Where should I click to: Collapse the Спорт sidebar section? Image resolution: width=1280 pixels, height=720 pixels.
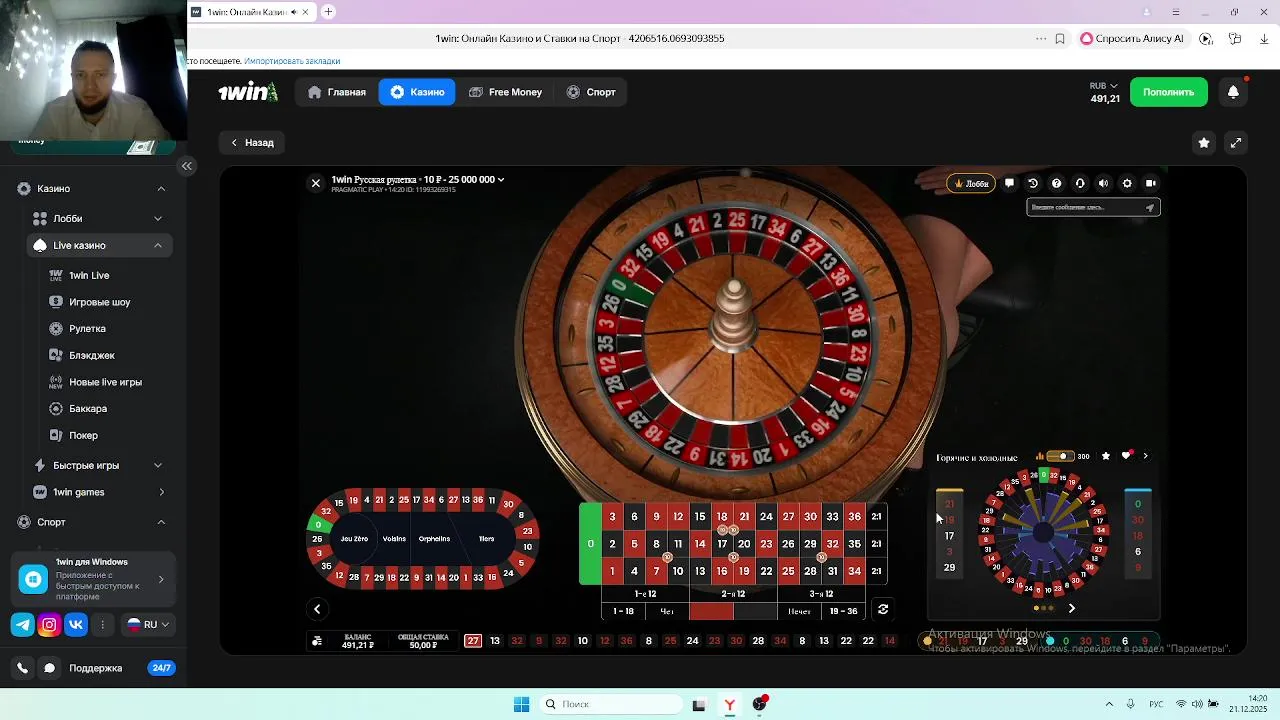pos(161,522)
